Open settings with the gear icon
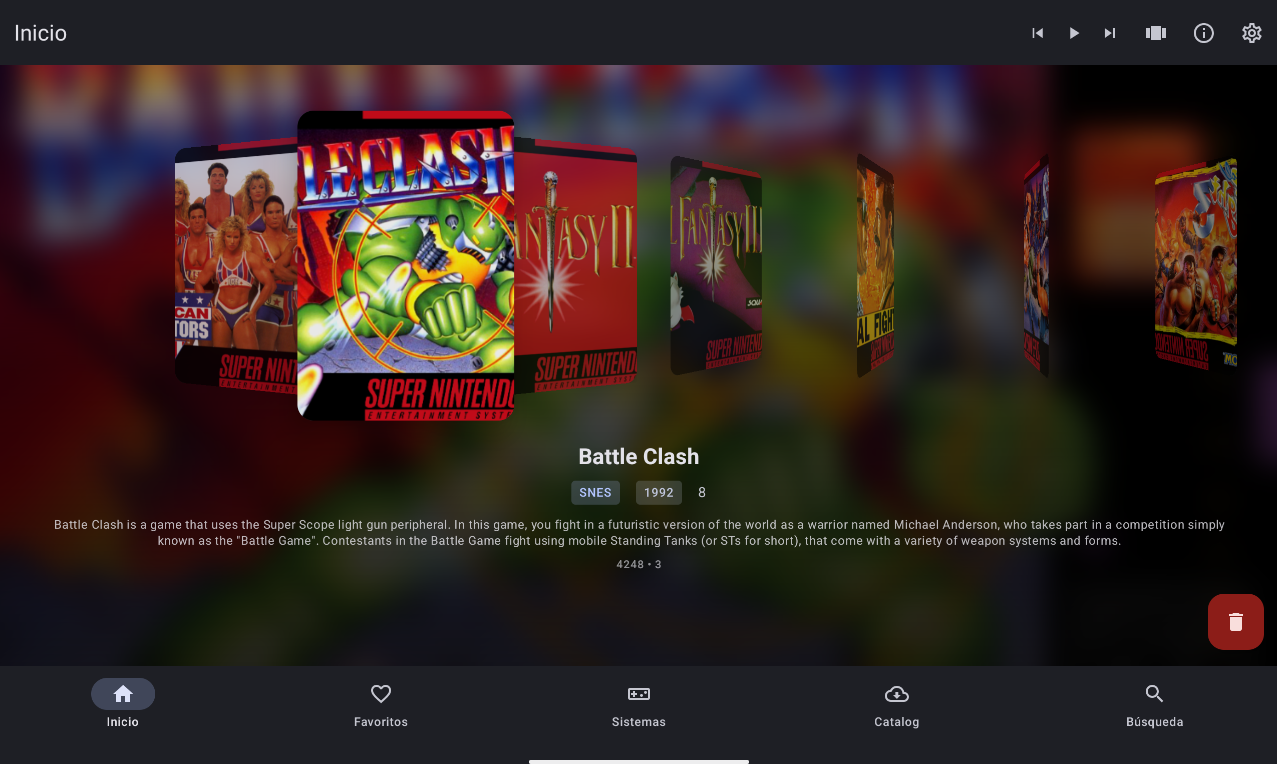 (x=1252, y=33)
